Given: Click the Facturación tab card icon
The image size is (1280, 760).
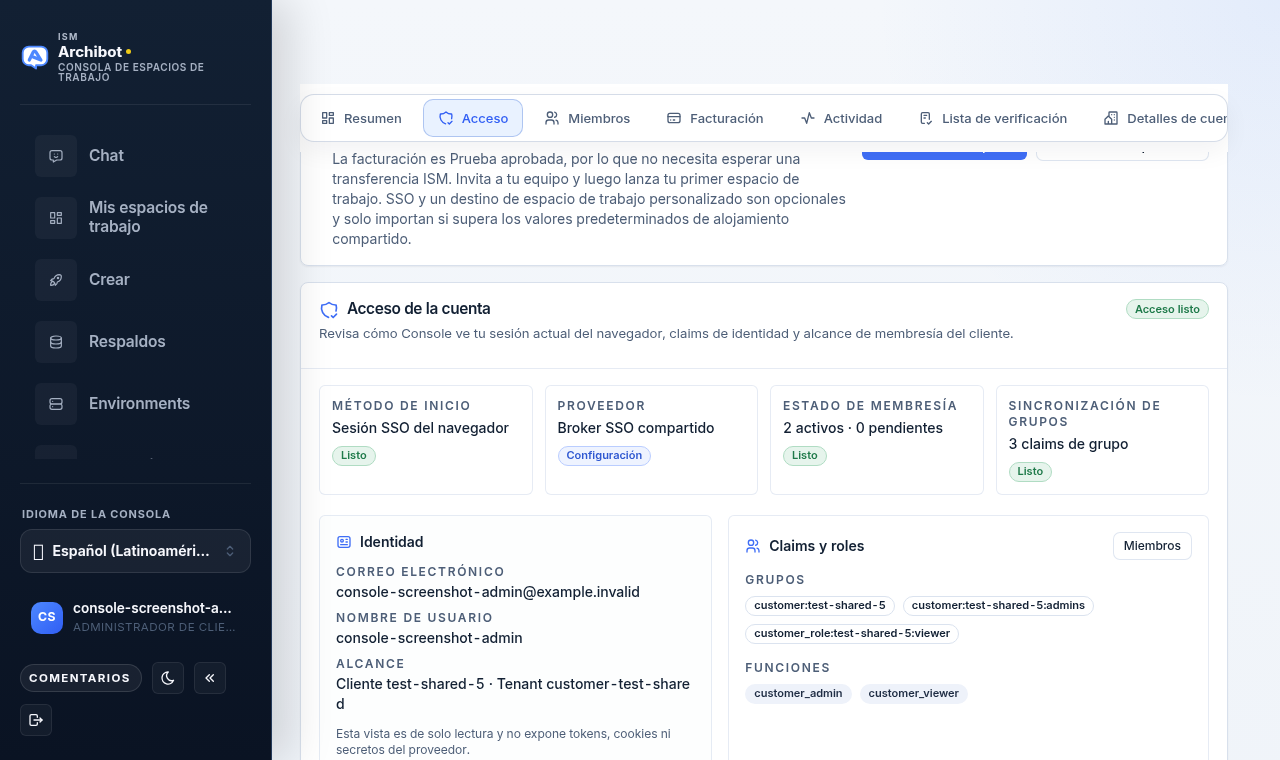Looking at the screenshot, I should [x=674, y=118].
